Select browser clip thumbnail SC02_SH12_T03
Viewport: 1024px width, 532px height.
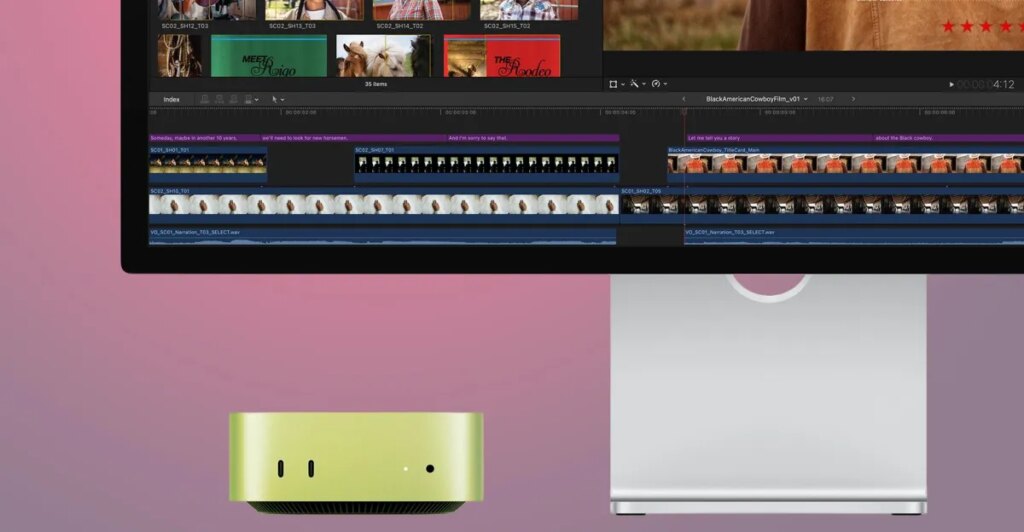(x=207, y=10)
